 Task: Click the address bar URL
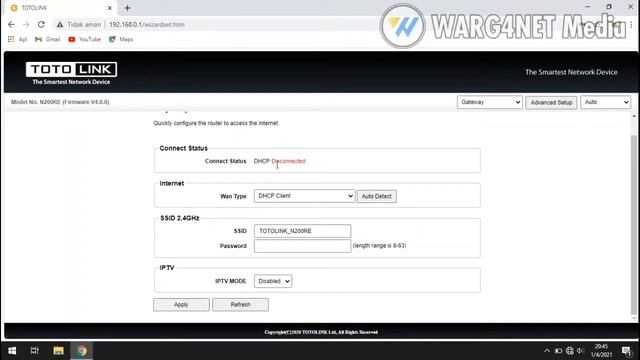click(x=147, y=24)
